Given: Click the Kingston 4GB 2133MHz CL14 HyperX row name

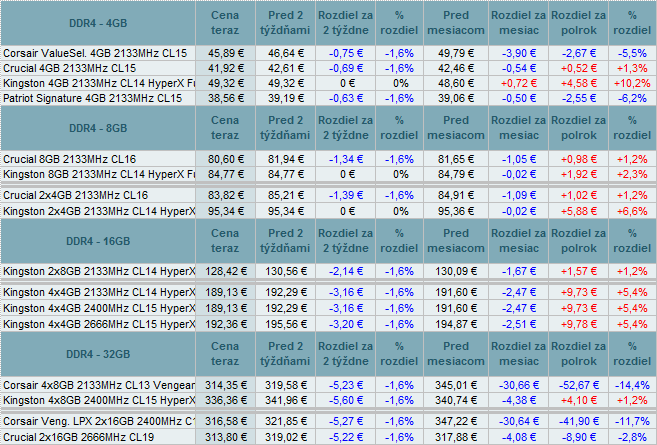Looking at the screenshot, I should coord(99,83).
